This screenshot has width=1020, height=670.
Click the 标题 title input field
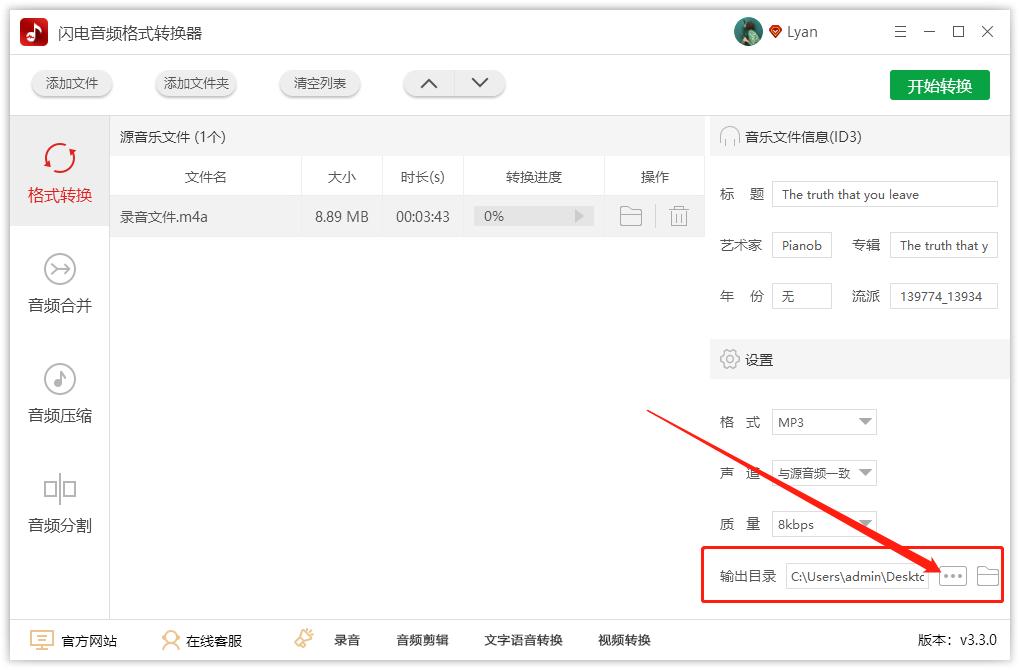click(884, 194)
